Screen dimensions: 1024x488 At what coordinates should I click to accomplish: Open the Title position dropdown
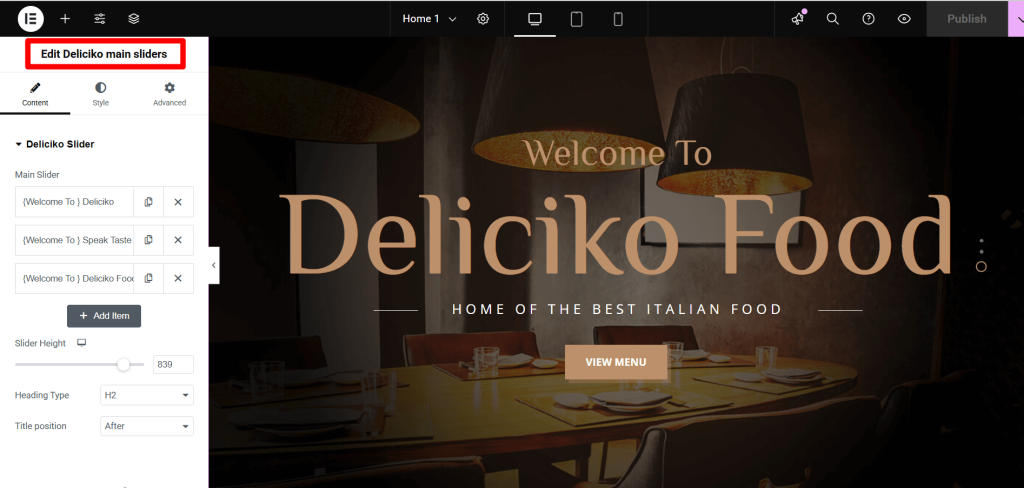(x=147, y=426)
